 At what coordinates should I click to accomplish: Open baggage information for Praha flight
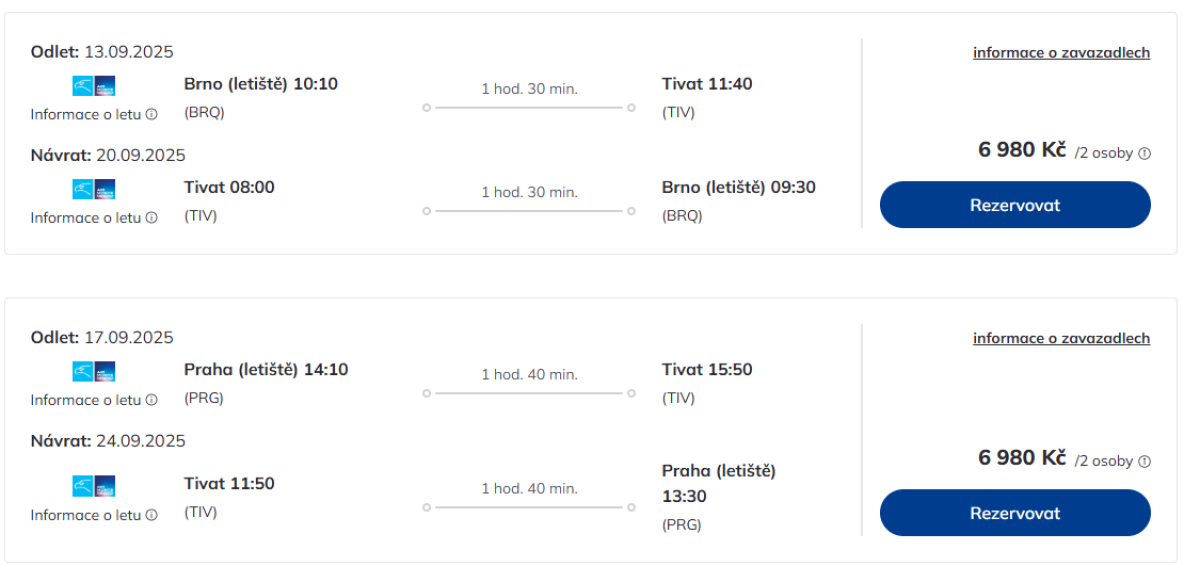[x=1061, y=339]
